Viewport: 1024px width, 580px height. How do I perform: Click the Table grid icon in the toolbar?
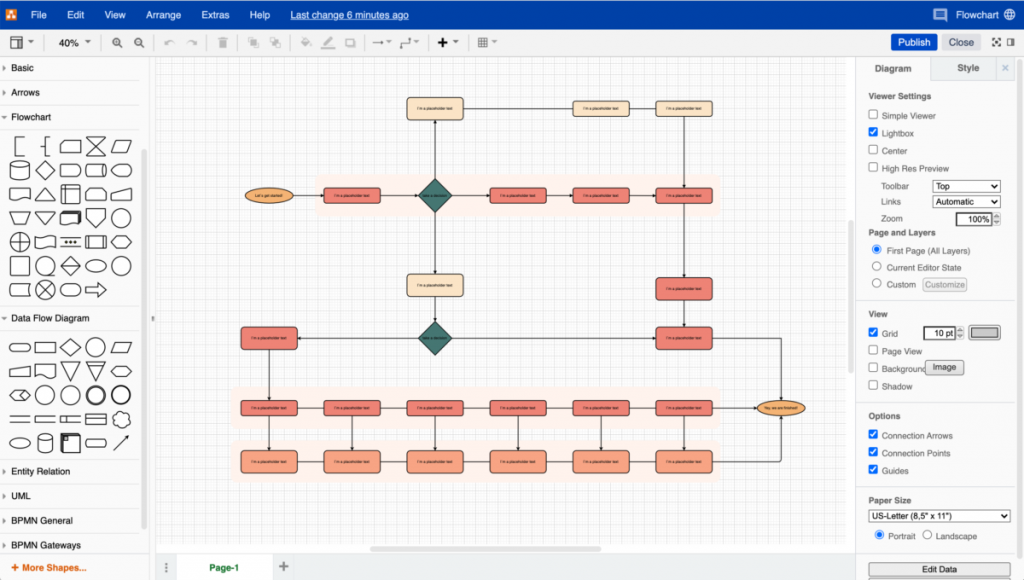[485, 42]
